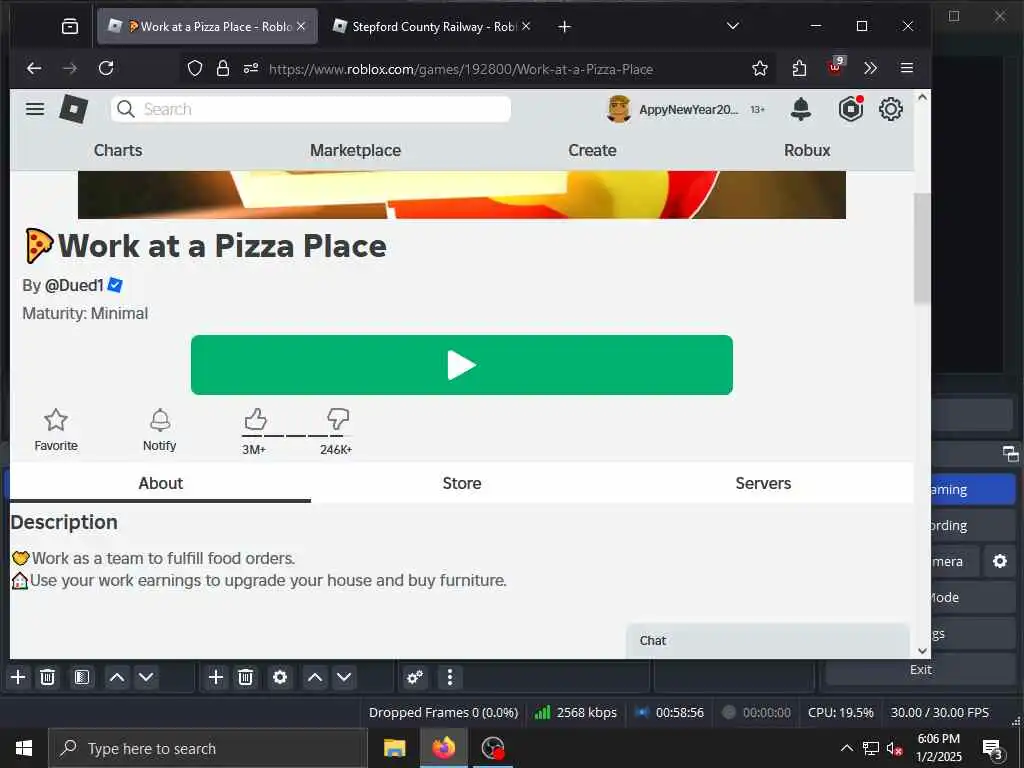
Task: Open OBS audio mixer advanced gears
Action: coord(415,677)
